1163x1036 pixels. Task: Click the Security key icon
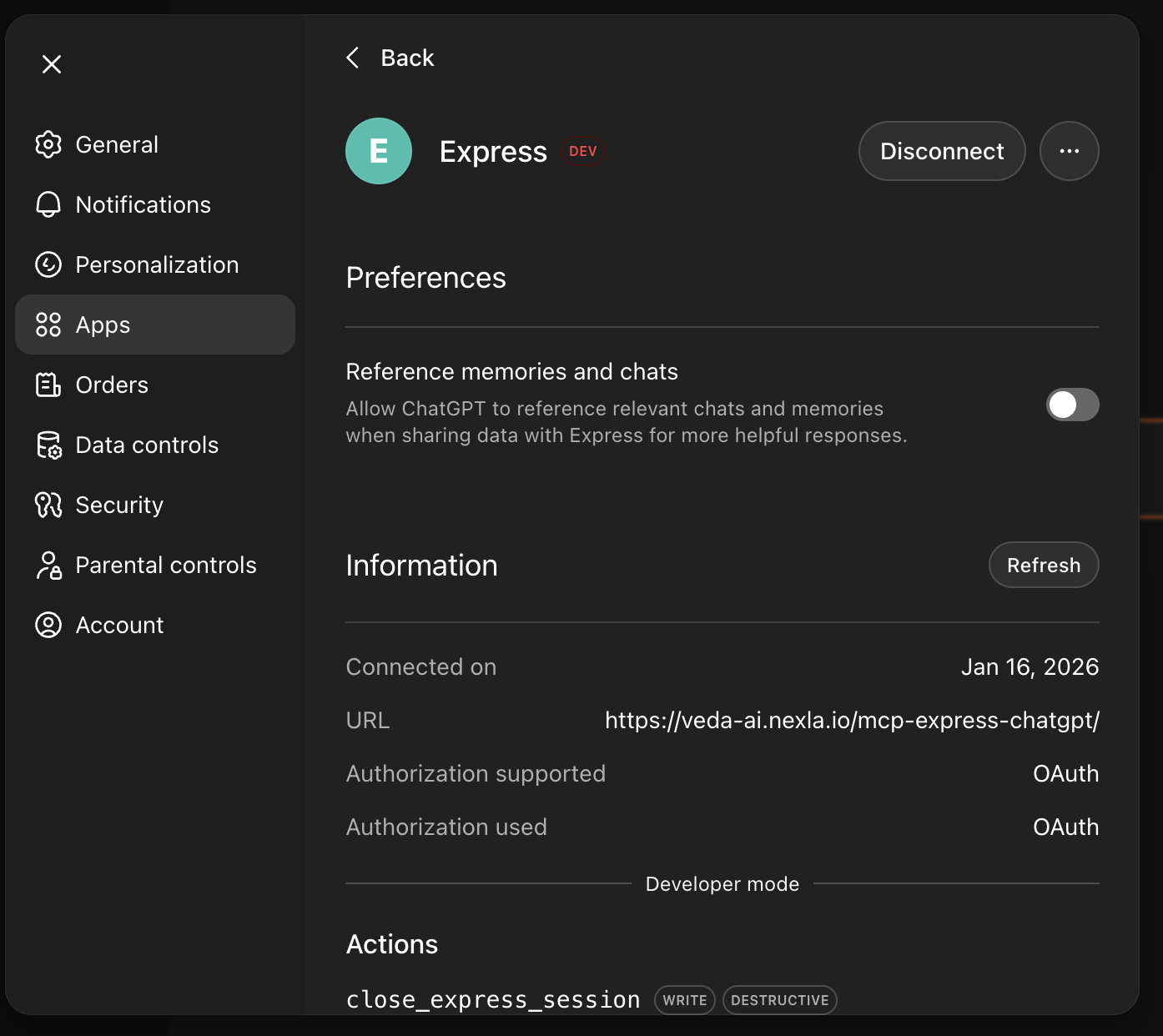click(x=48, y=505)
